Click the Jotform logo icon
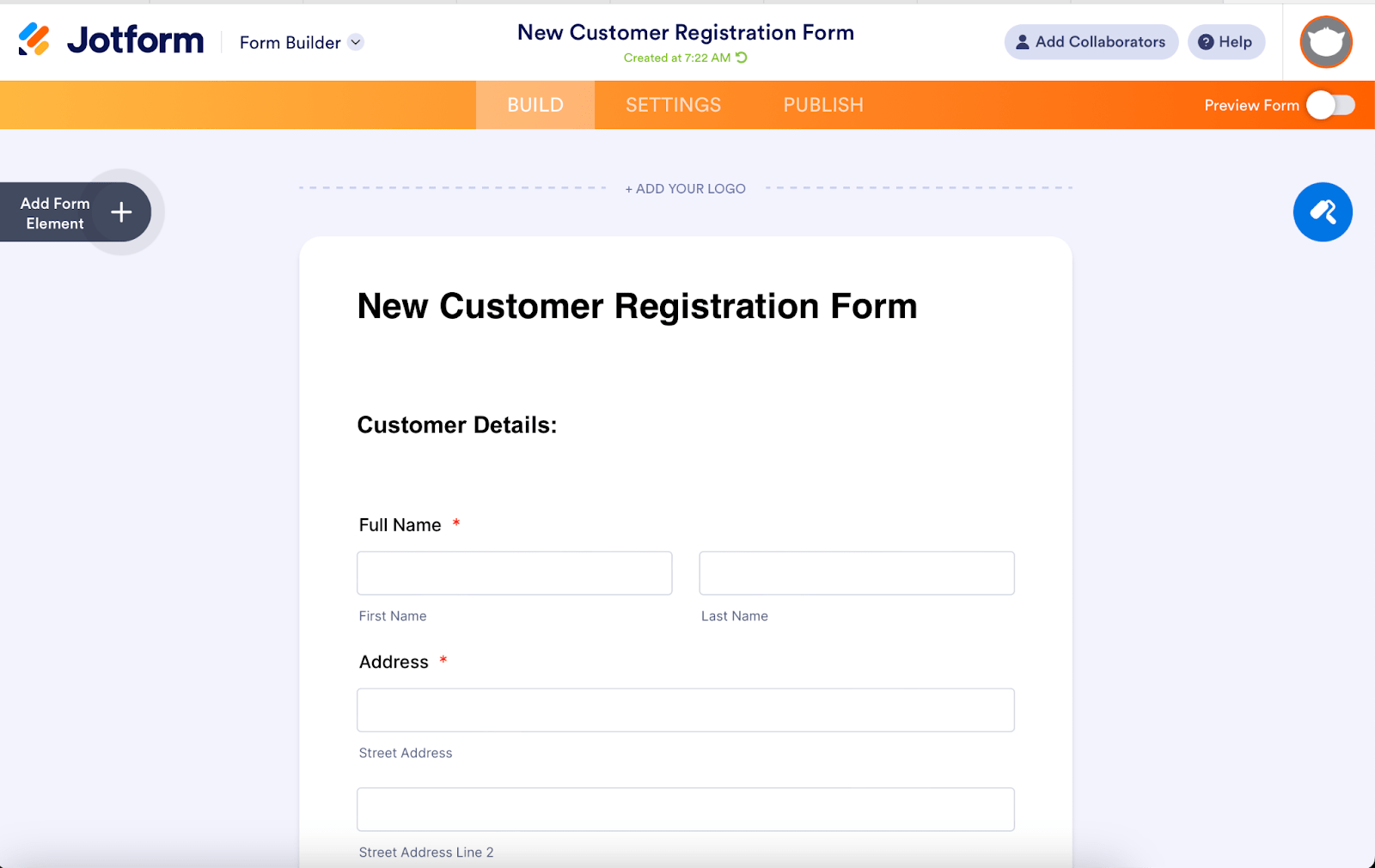This screenshot has height=868, width=1375. [34, 40]
